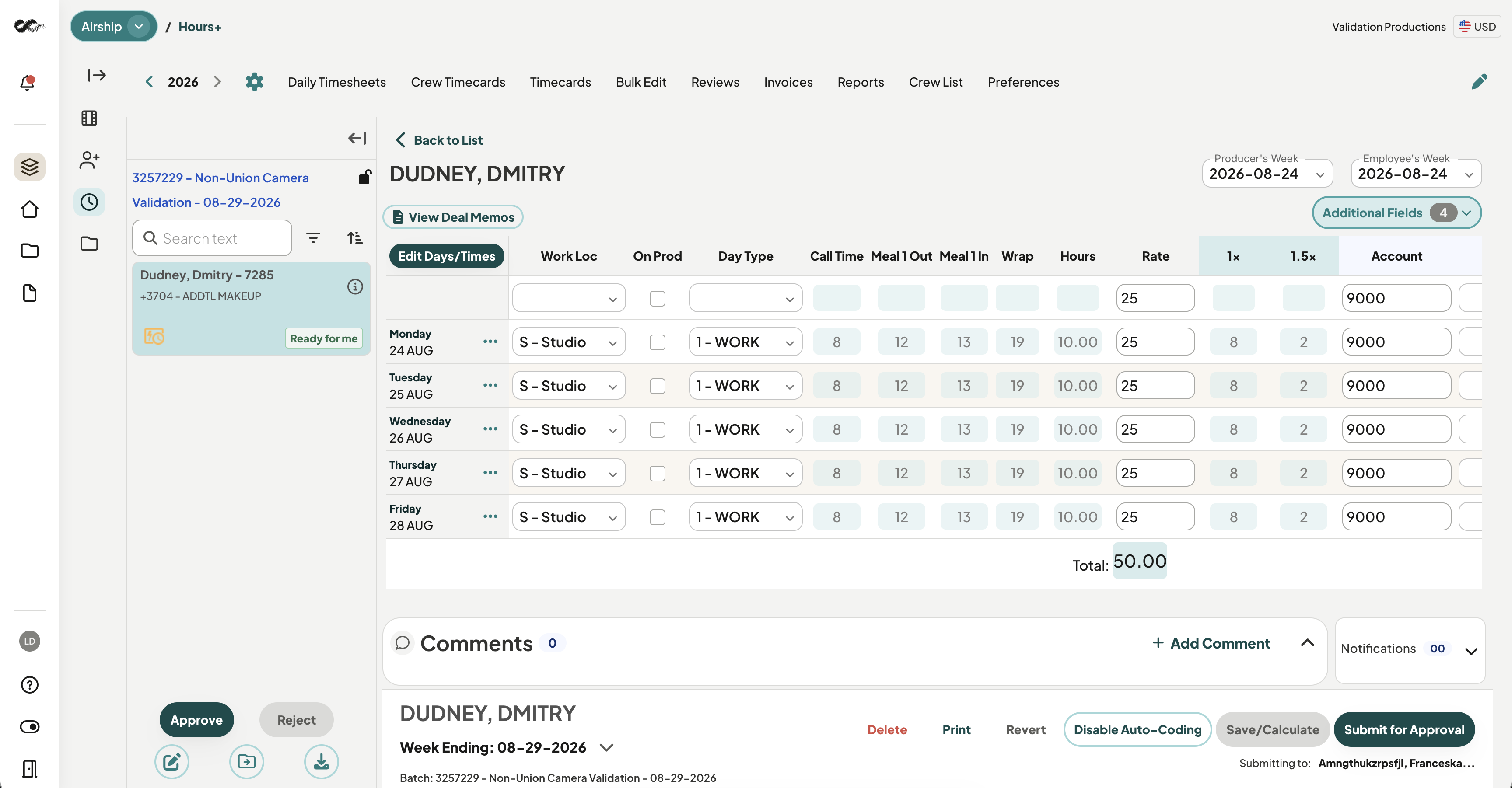Check On Prod for Monday 24 AUG
The width and height of the screenshot is (1512, 788).
click(658, 342)
